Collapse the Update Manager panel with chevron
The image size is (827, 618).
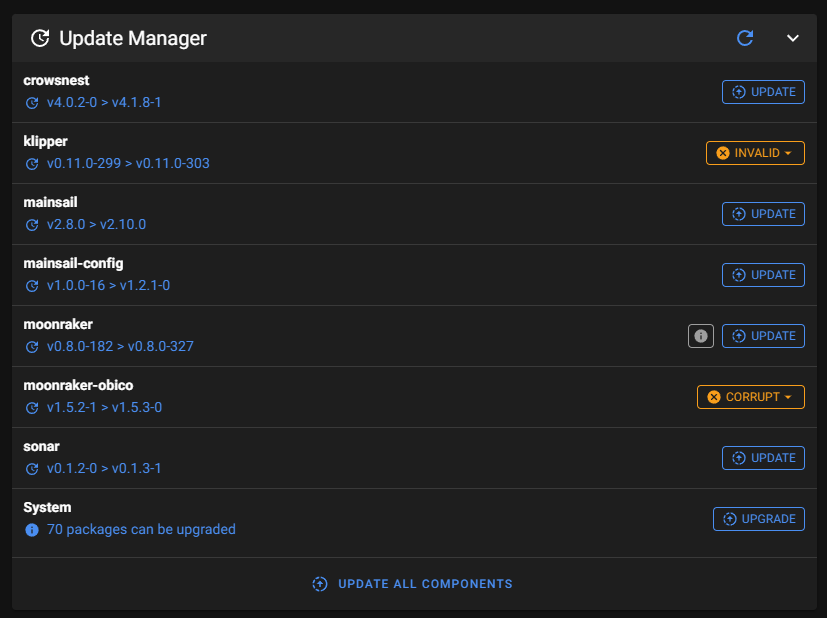tap(792, 38)
